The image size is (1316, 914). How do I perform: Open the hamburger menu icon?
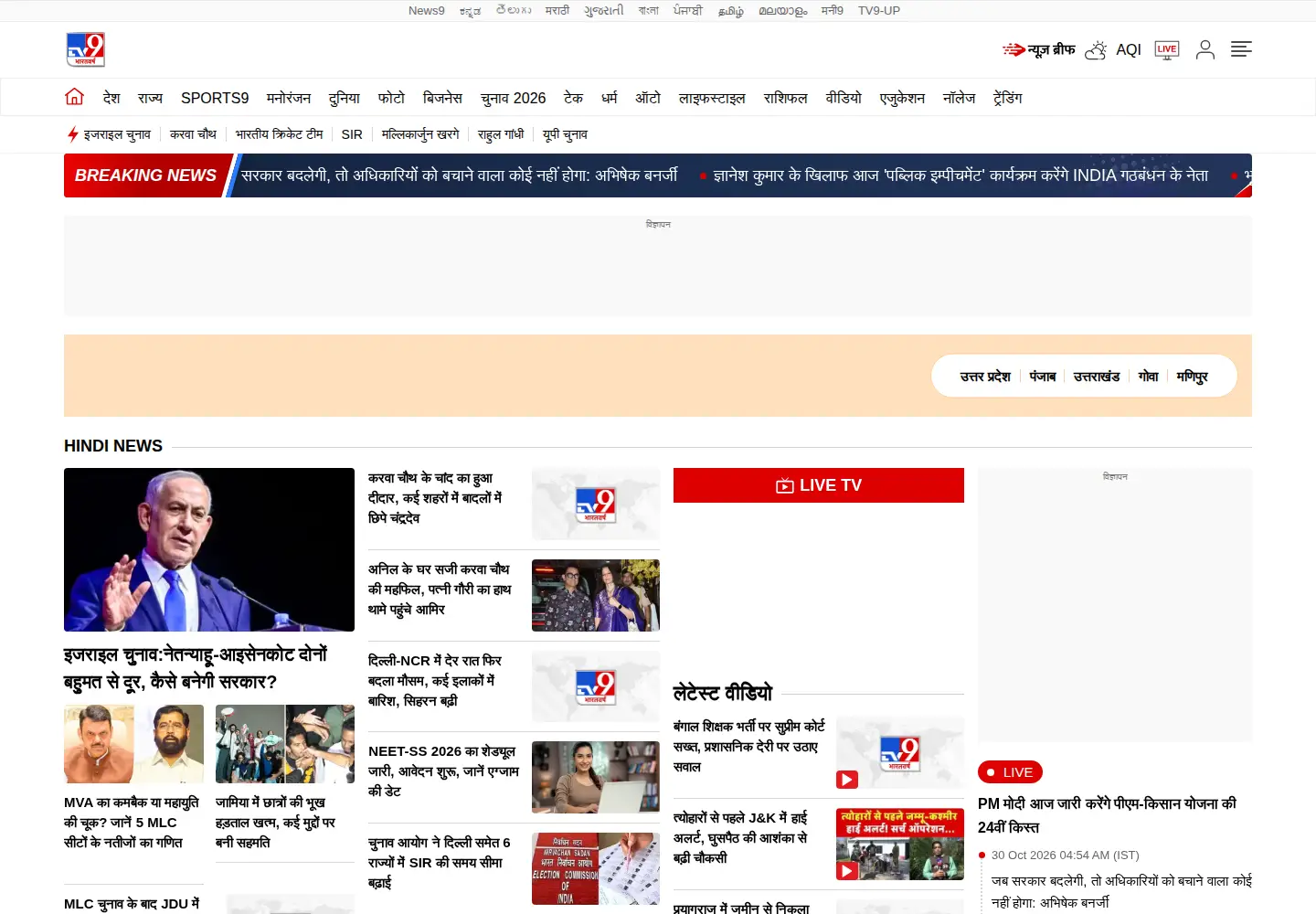pos(1241,49)
